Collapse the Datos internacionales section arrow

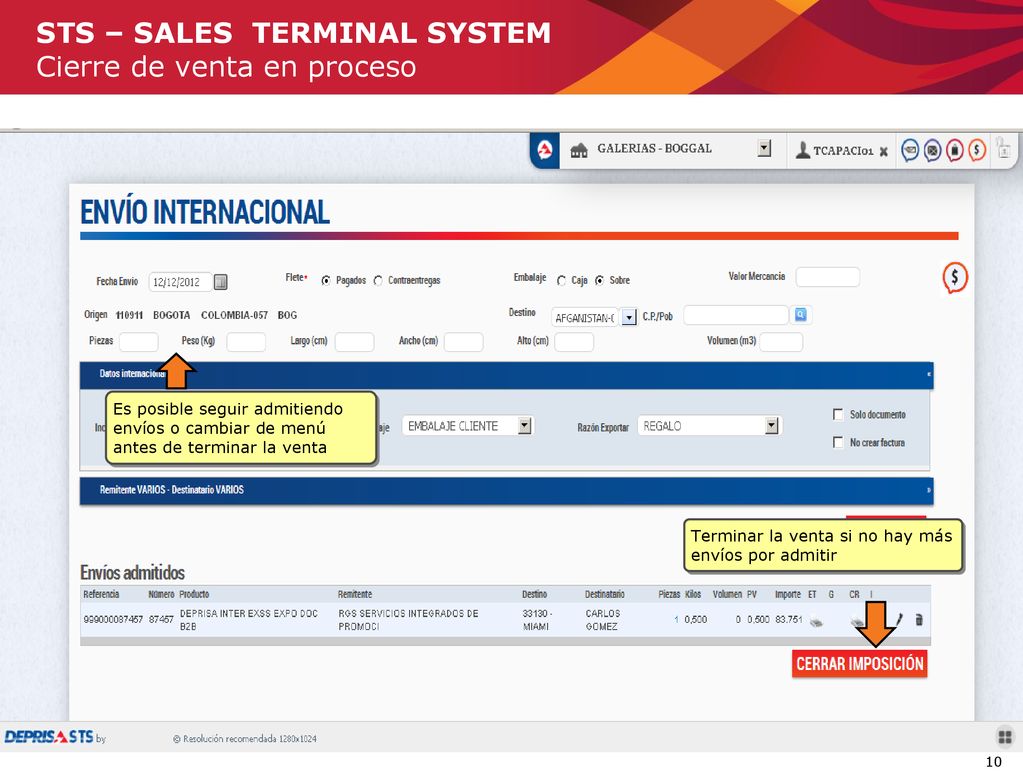[x=928, y=375]
